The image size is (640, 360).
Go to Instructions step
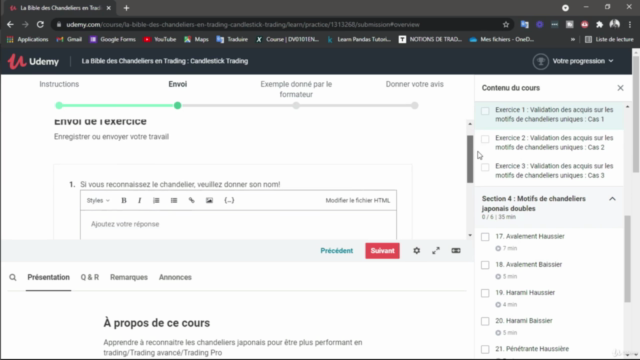click(59, 84)
